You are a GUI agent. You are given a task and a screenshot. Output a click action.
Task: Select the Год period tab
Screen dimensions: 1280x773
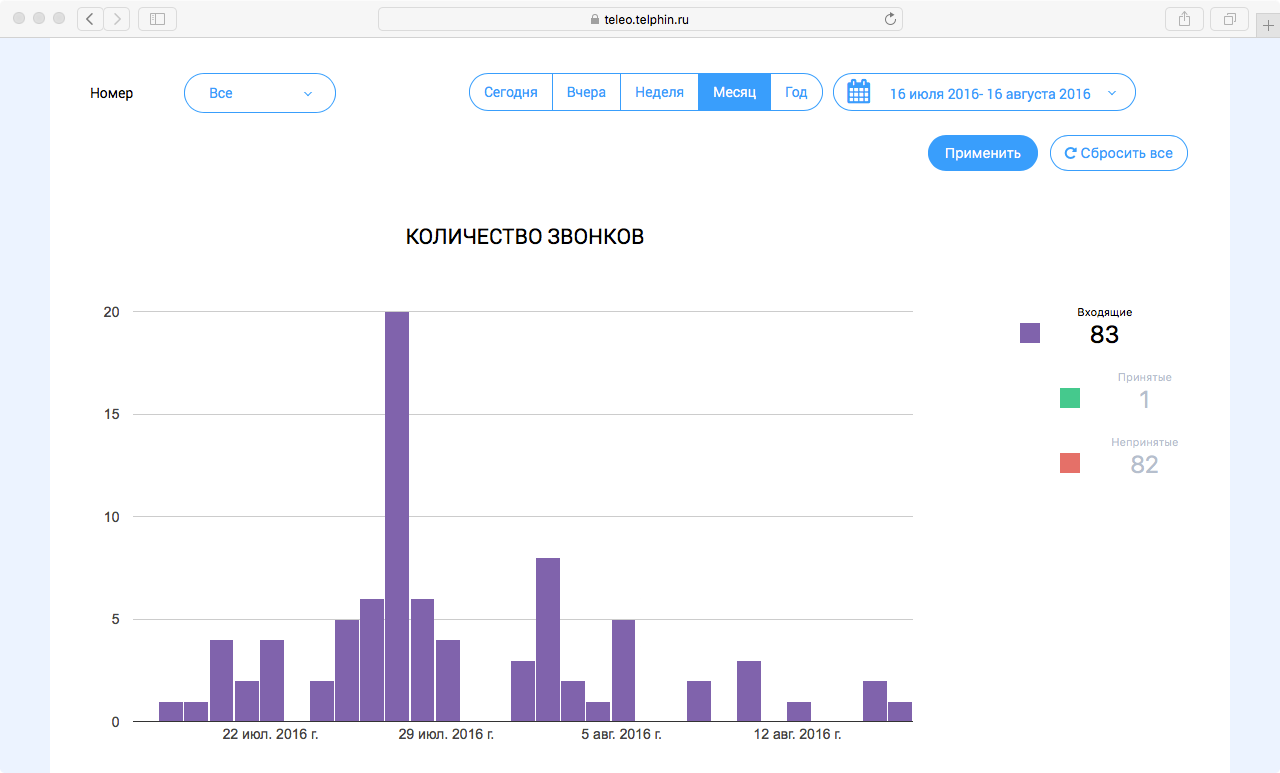click(796, 92)
